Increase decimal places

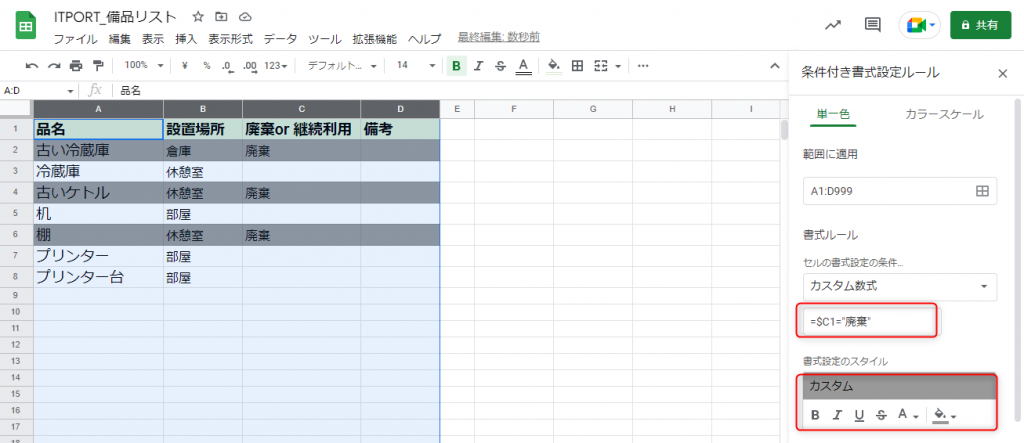[249, 66]
